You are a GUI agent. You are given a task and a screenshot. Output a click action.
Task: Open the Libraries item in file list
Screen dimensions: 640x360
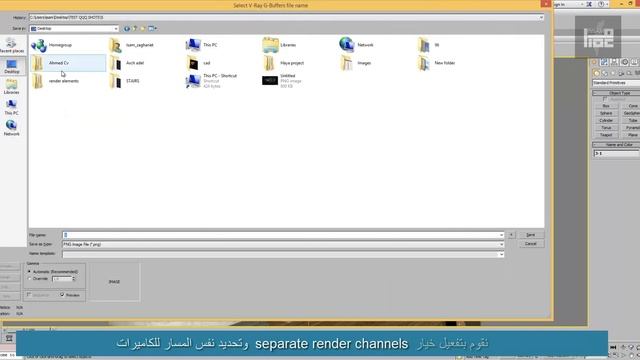coord(280,45)
